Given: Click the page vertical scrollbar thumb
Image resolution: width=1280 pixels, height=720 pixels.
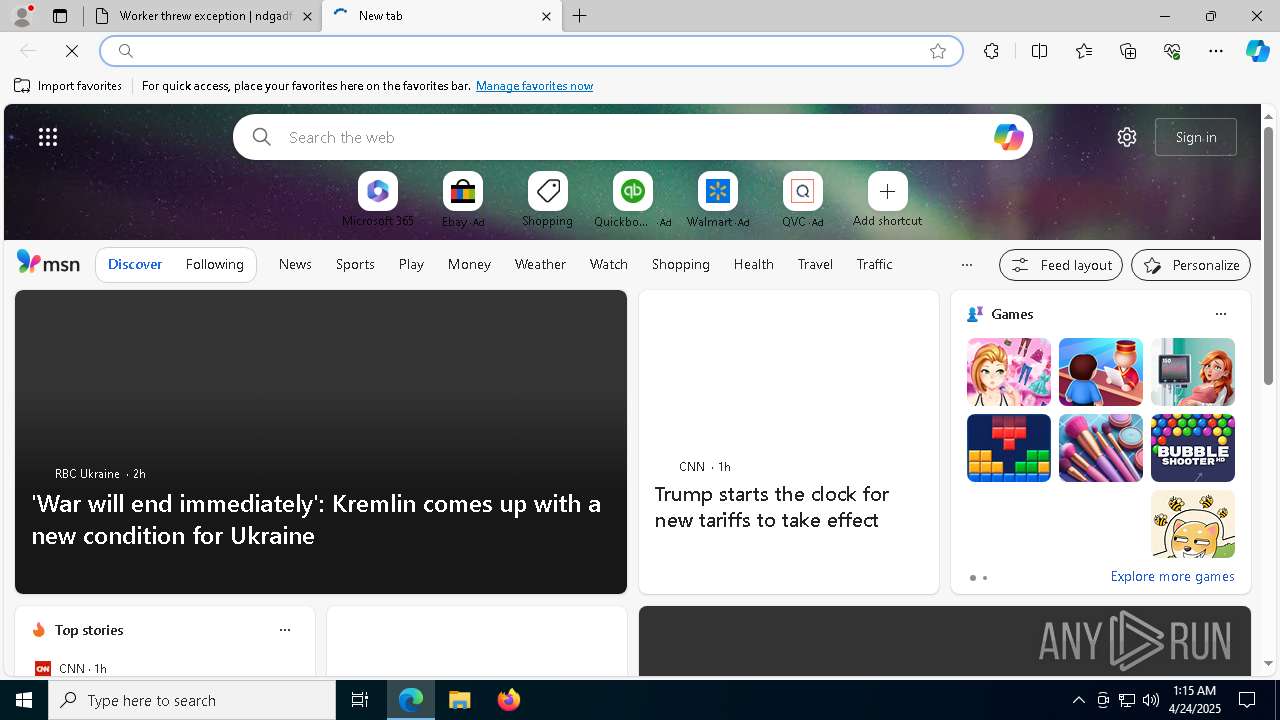Looking at the screenshot, I should pyautogui.click(x=1268, y=255).
